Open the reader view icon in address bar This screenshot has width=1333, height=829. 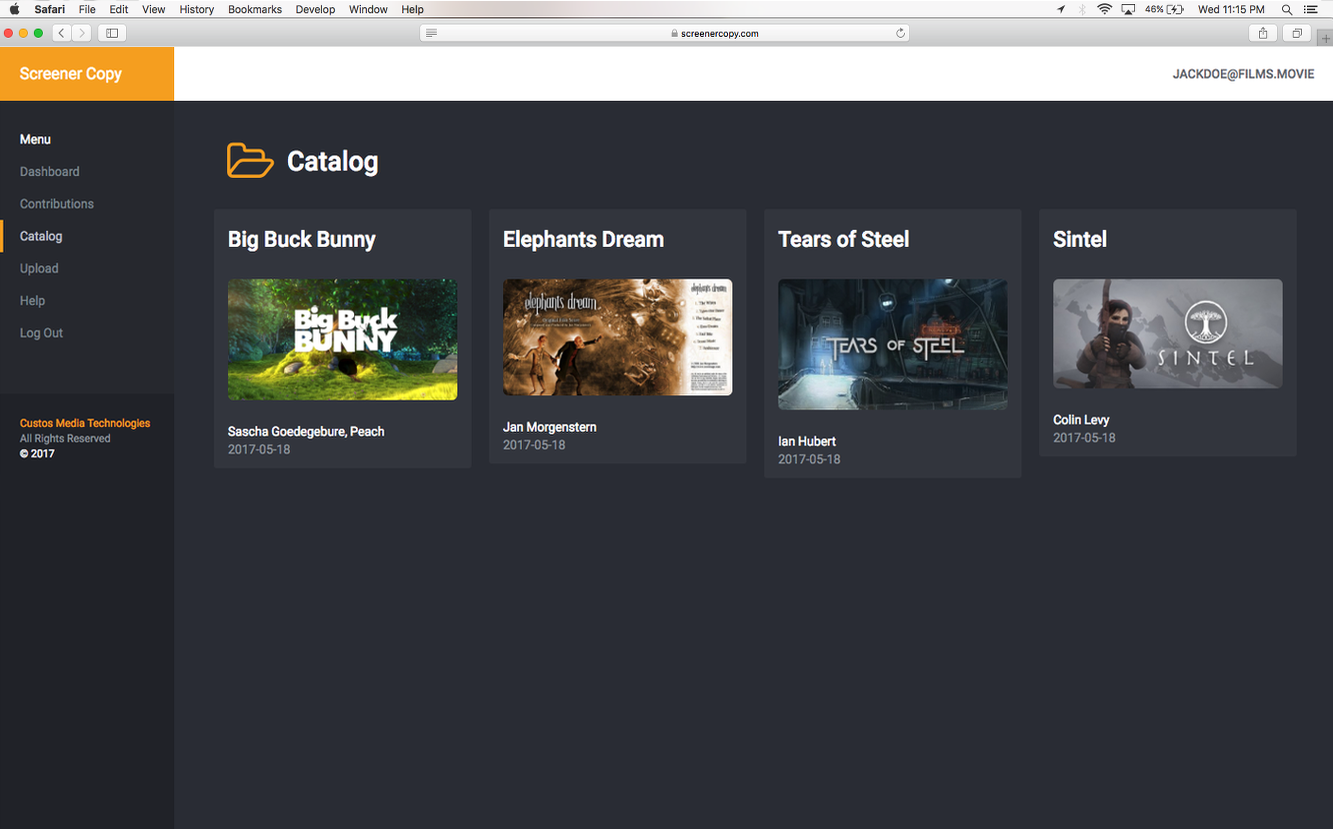coord(431,33)
